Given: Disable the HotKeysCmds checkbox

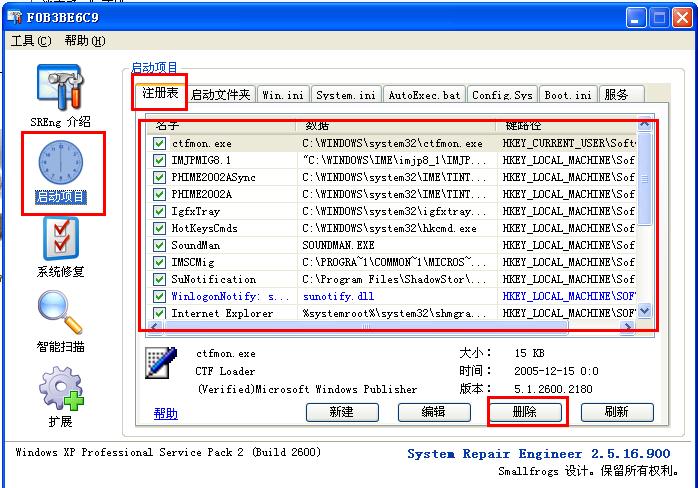Looking at the screenshot, I should pos(159,228).
